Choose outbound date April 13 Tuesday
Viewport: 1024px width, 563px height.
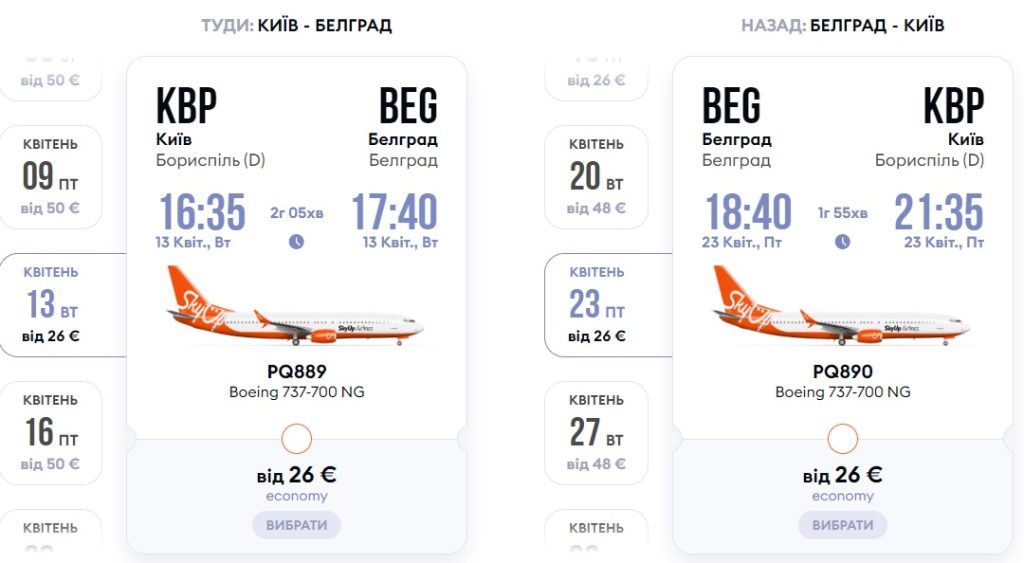[52, 304]
